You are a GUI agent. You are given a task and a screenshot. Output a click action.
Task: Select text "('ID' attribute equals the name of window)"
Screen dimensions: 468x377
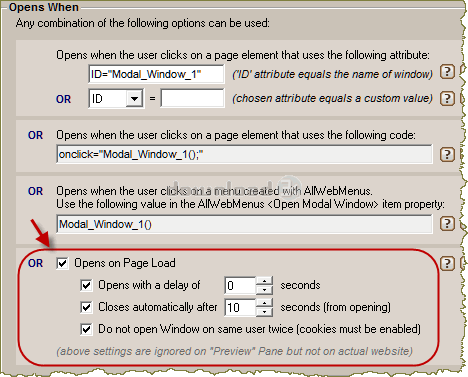tap(332, 74)
